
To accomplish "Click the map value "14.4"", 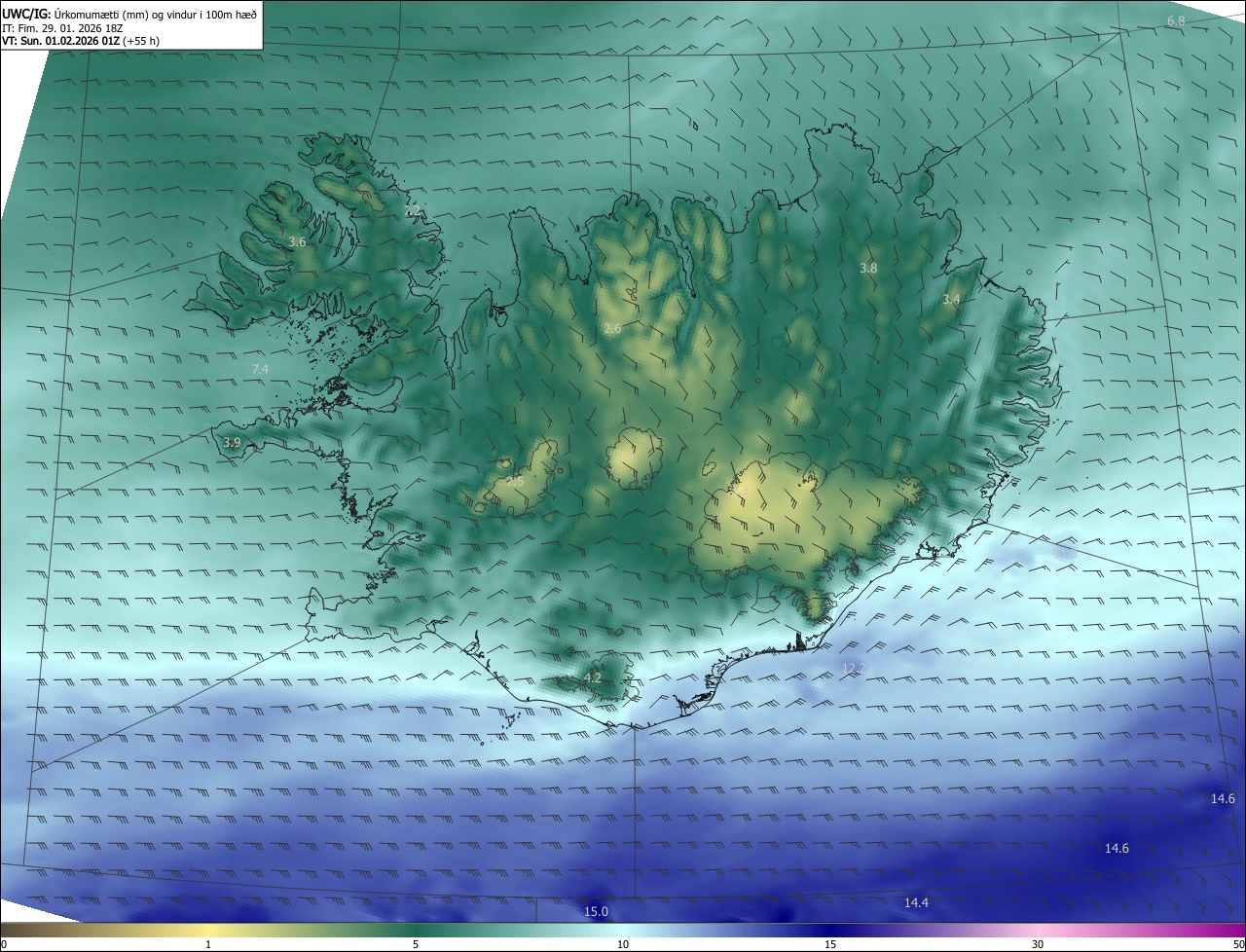I will pyautogui.click(x=916, y=903).
